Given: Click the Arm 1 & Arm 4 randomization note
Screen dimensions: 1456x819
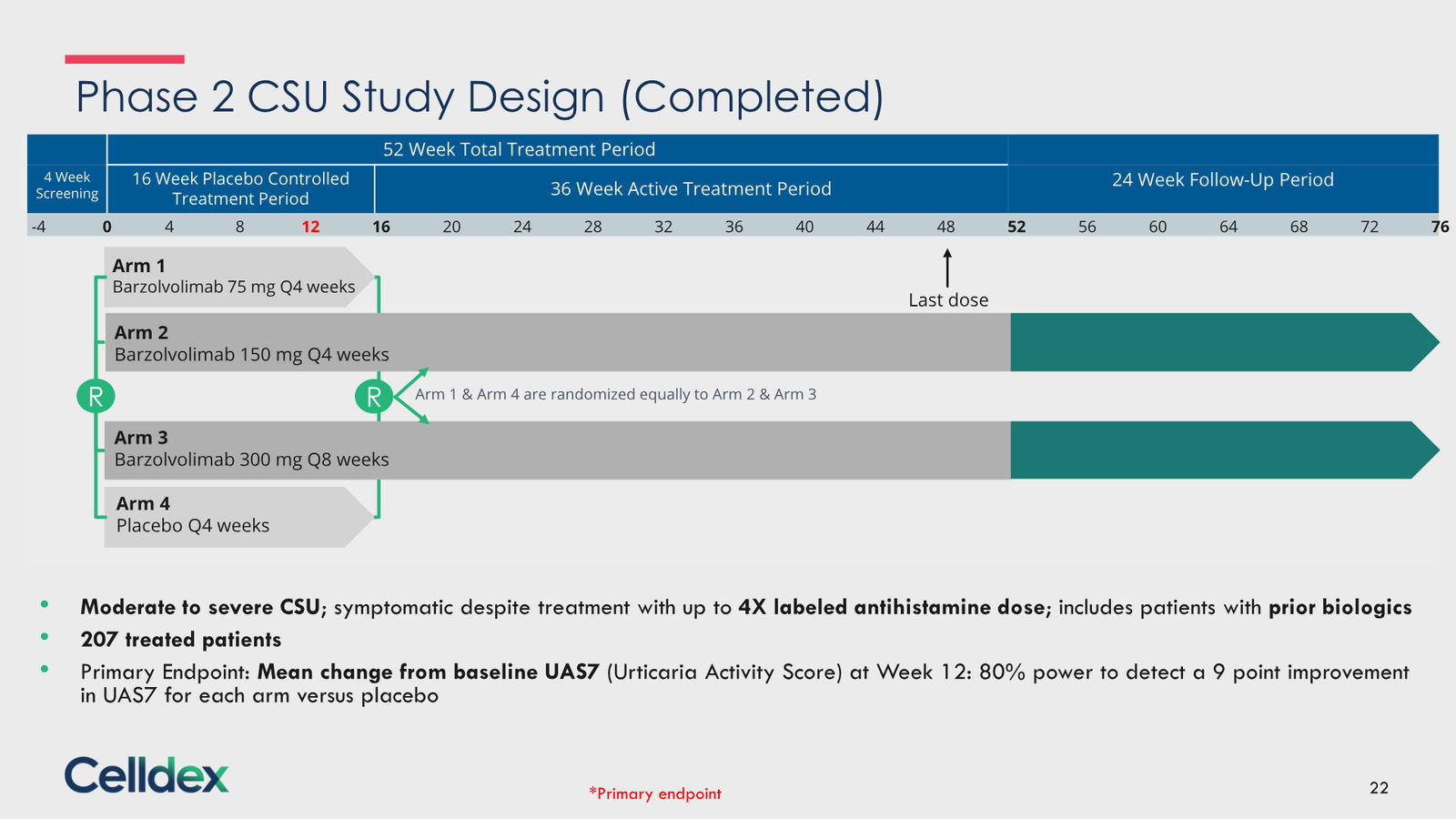Looking at the screenshot, I should 615,394.
